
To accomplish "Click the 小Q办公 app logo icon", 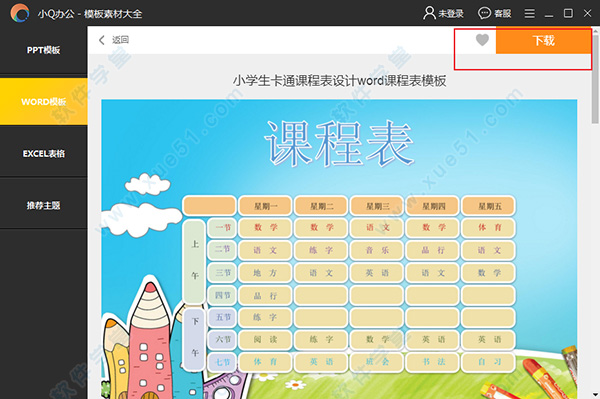I will point(20,13).
